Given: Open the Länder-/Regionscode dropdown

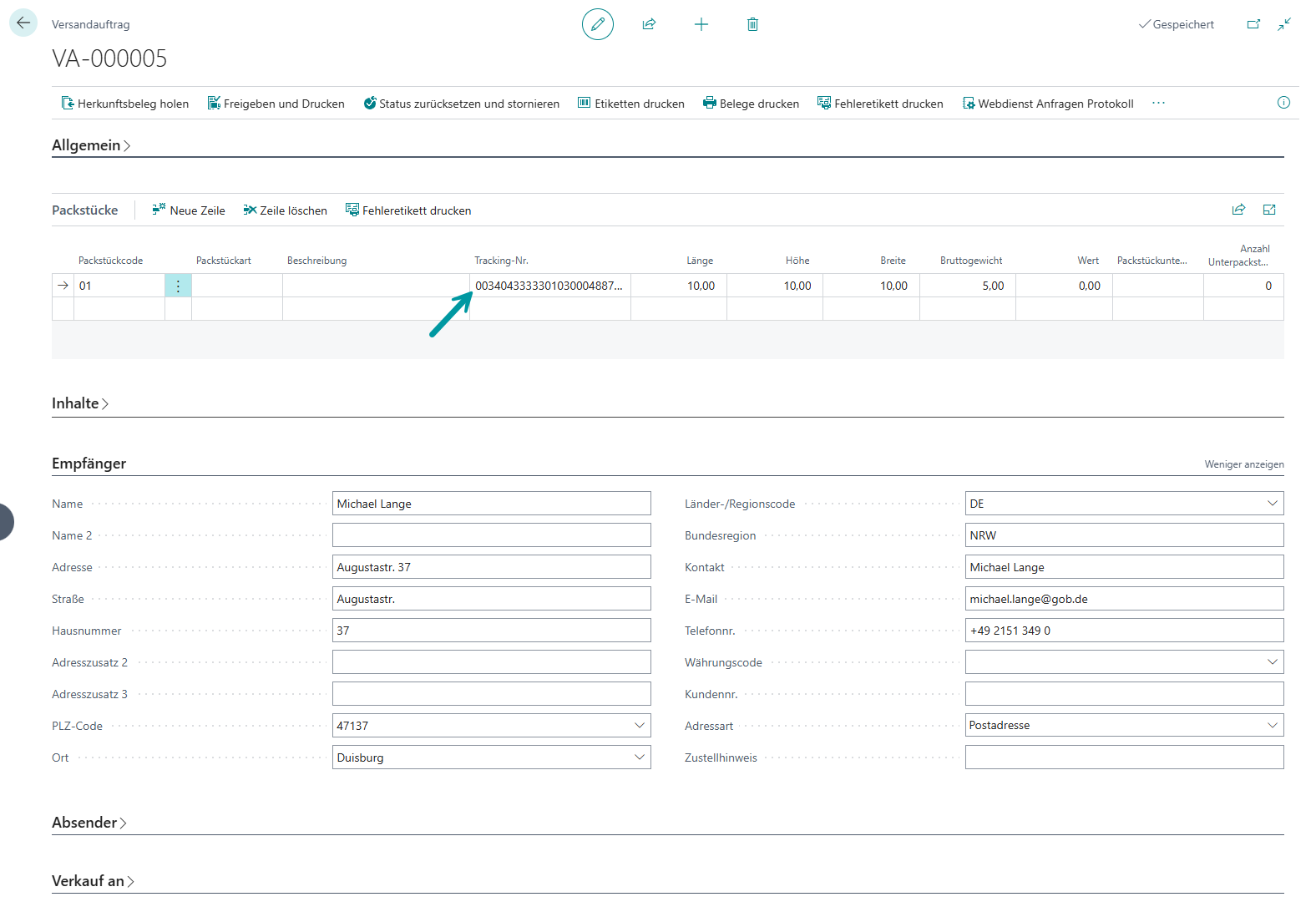Looking at the screenshot, I should 1272,504.
